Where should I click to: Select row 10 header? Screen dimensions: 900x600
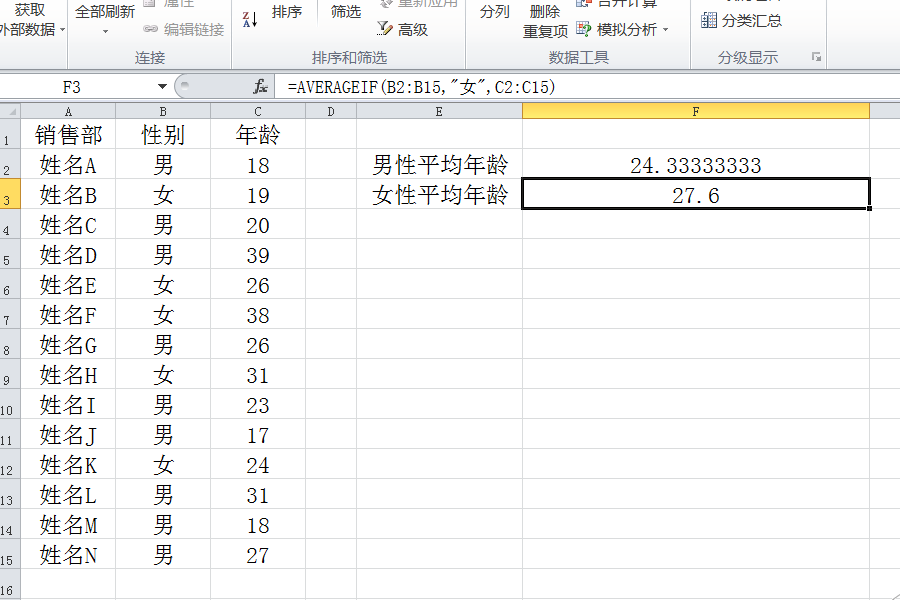coord(10,404)
